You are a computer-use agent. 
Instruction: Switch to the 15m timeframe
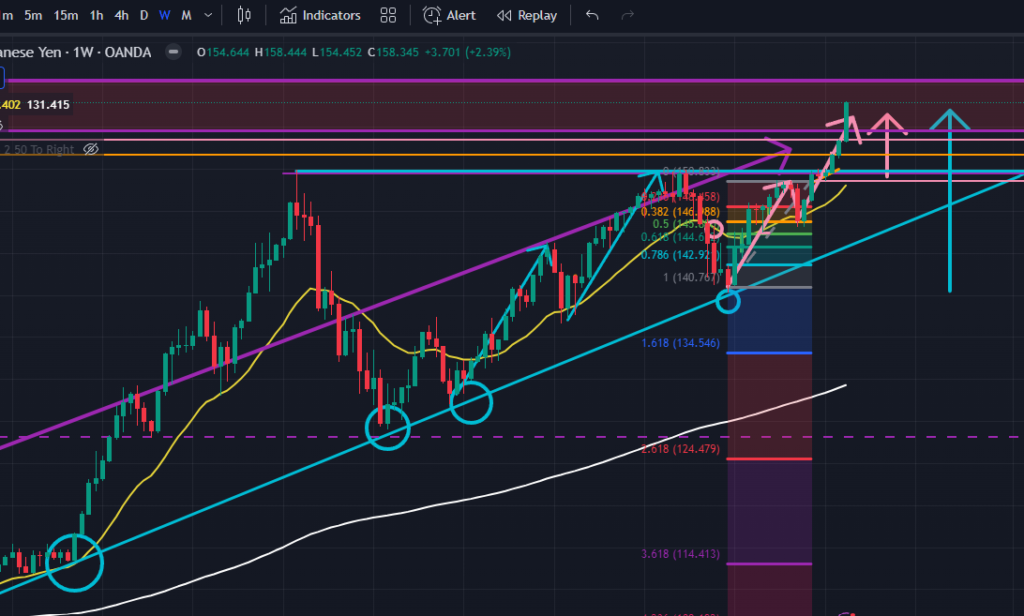[66, 15]
